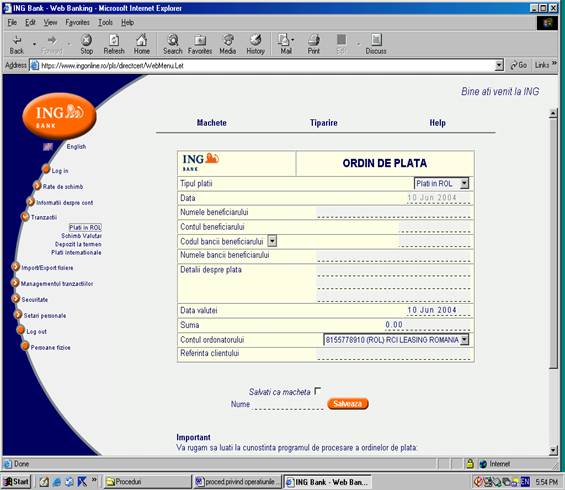Select Schimb Valutar submenu link
The height and width of the screenshot is (490, 565).
[x=81, y=236]
